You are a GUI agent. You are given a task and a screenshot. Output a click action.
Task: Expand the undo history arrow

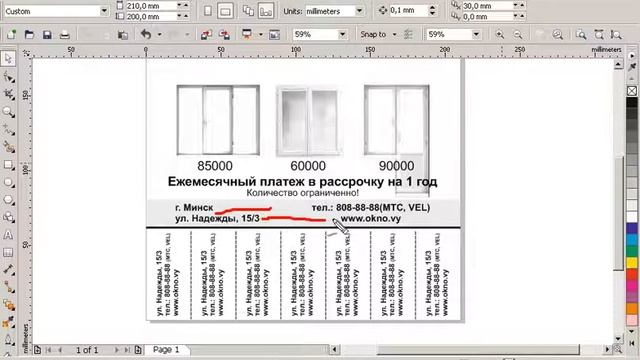pos(160,35)
